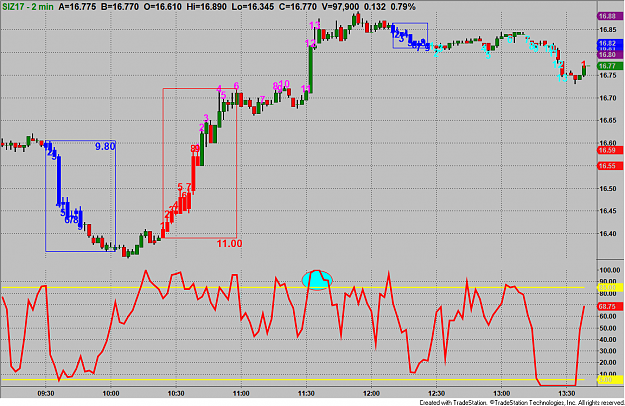This screenshot has height=406, width=625.
Task: Click the C=16.770 close value
Action: (x=296, y=7)
